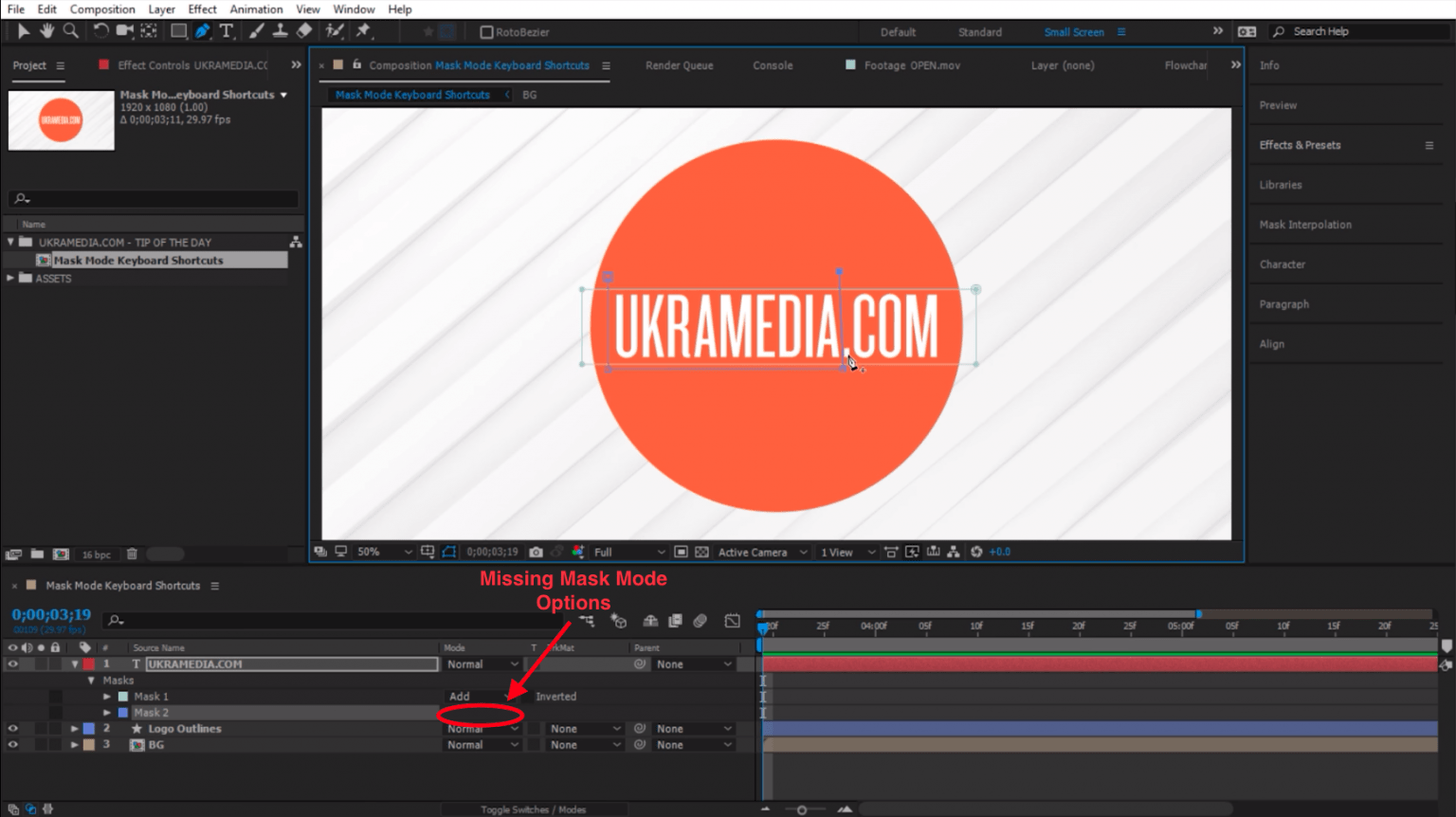Screen dimensions: 1456x817
Task: Select the Clone Stamp tool
Action: (x=281, y=31)
